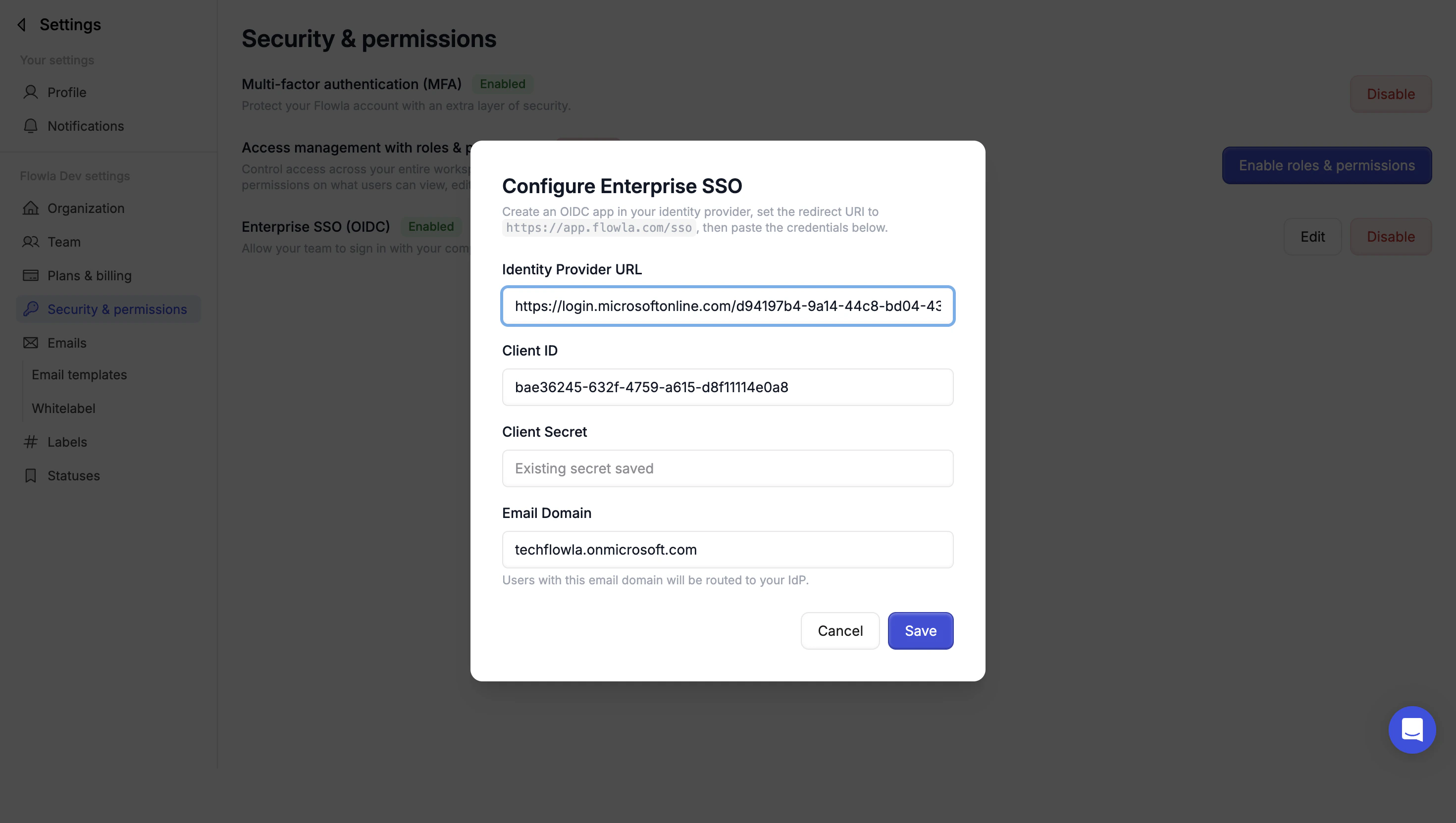Open the Team page
Viewport: 1456px width, 823px height.
pyautogui.click(x=108, y=242)
